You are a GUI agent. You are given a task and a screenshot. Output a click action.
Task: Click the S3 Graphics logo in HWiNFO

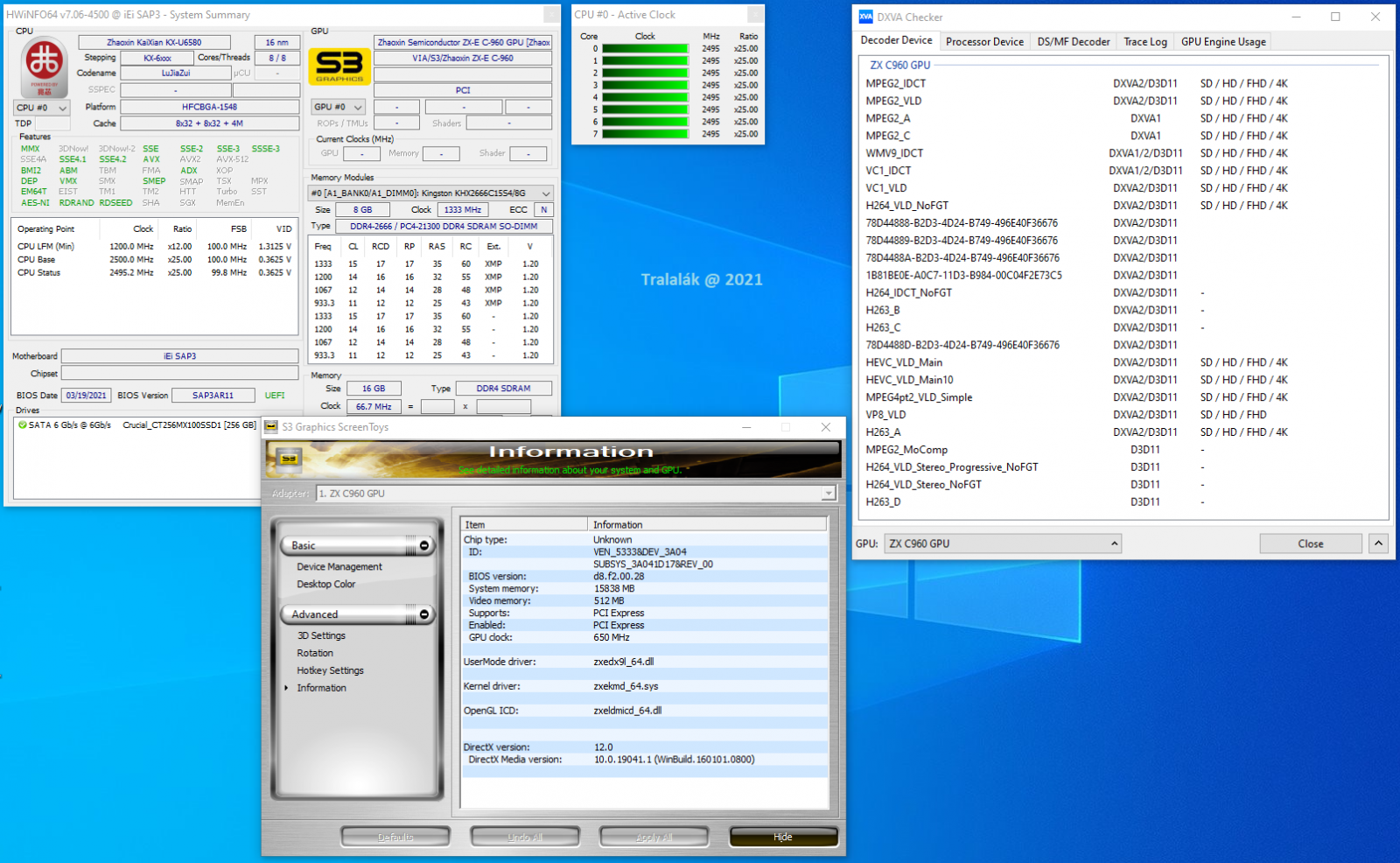(339, 67)
